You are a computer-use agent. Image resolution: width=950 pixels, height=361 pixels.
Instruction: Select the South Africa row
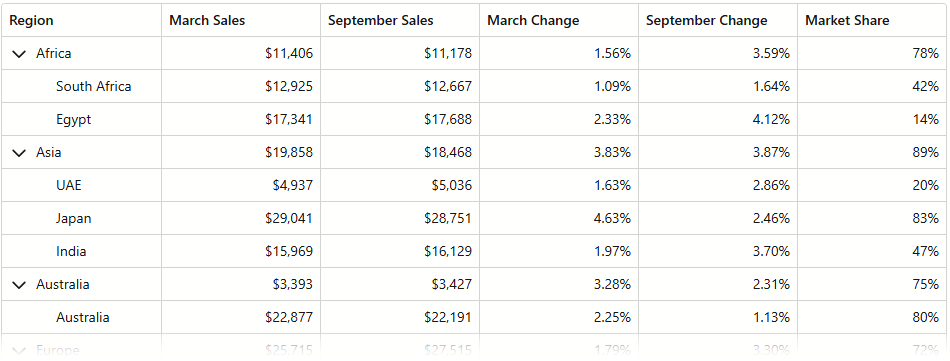coord(475,86)
